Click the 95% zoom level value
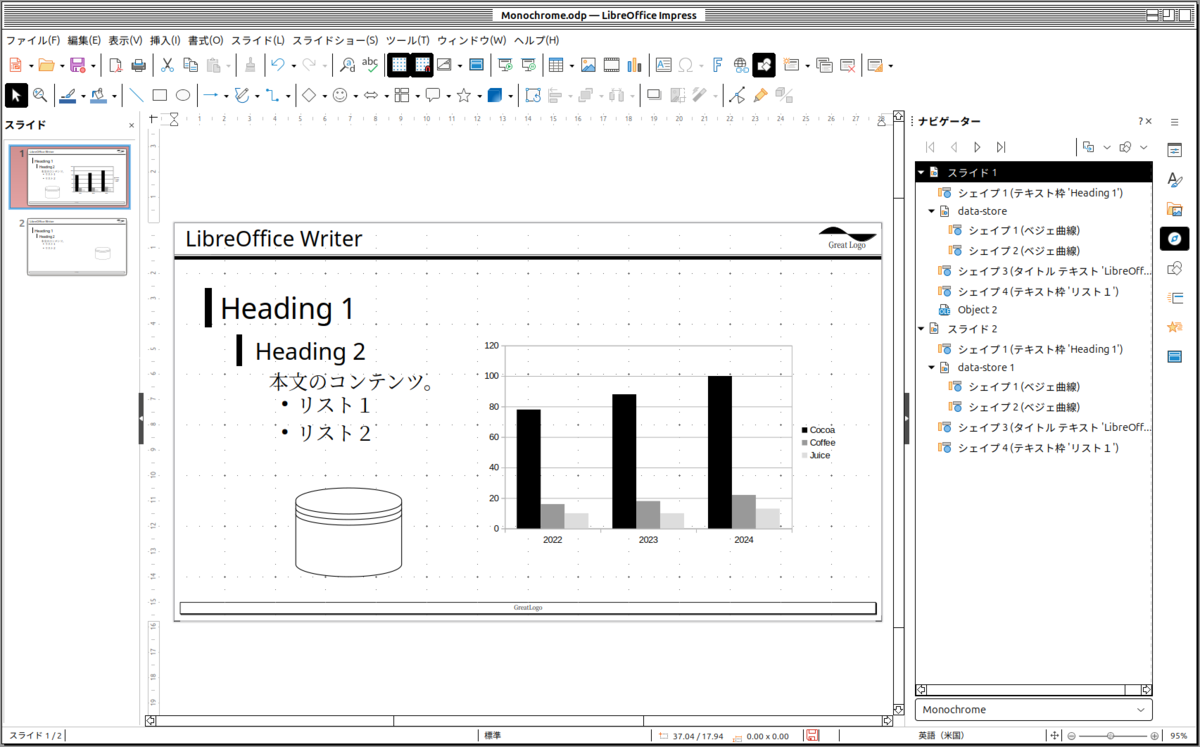Image resolution: width=1200 pixels, height=747 pixels. 1179,736
